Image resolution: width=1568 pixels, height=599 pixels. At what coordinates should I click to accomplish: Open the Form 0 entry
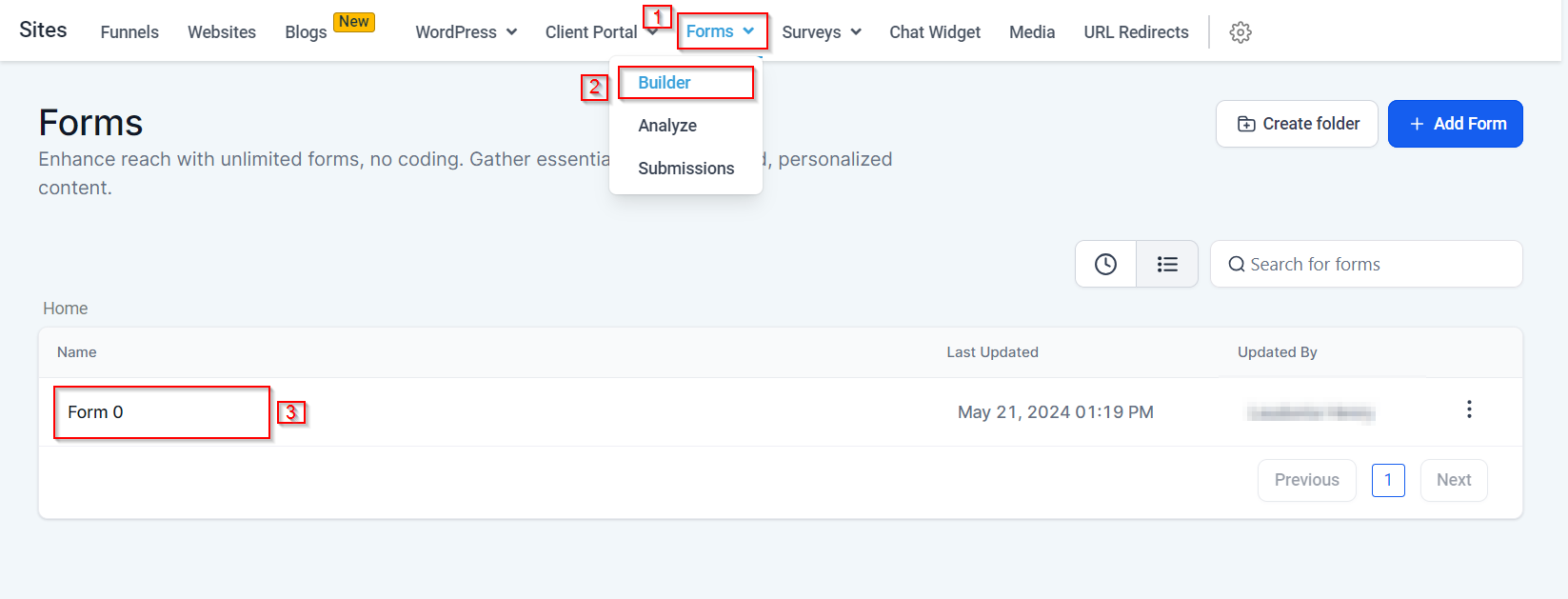pos(95,412)
